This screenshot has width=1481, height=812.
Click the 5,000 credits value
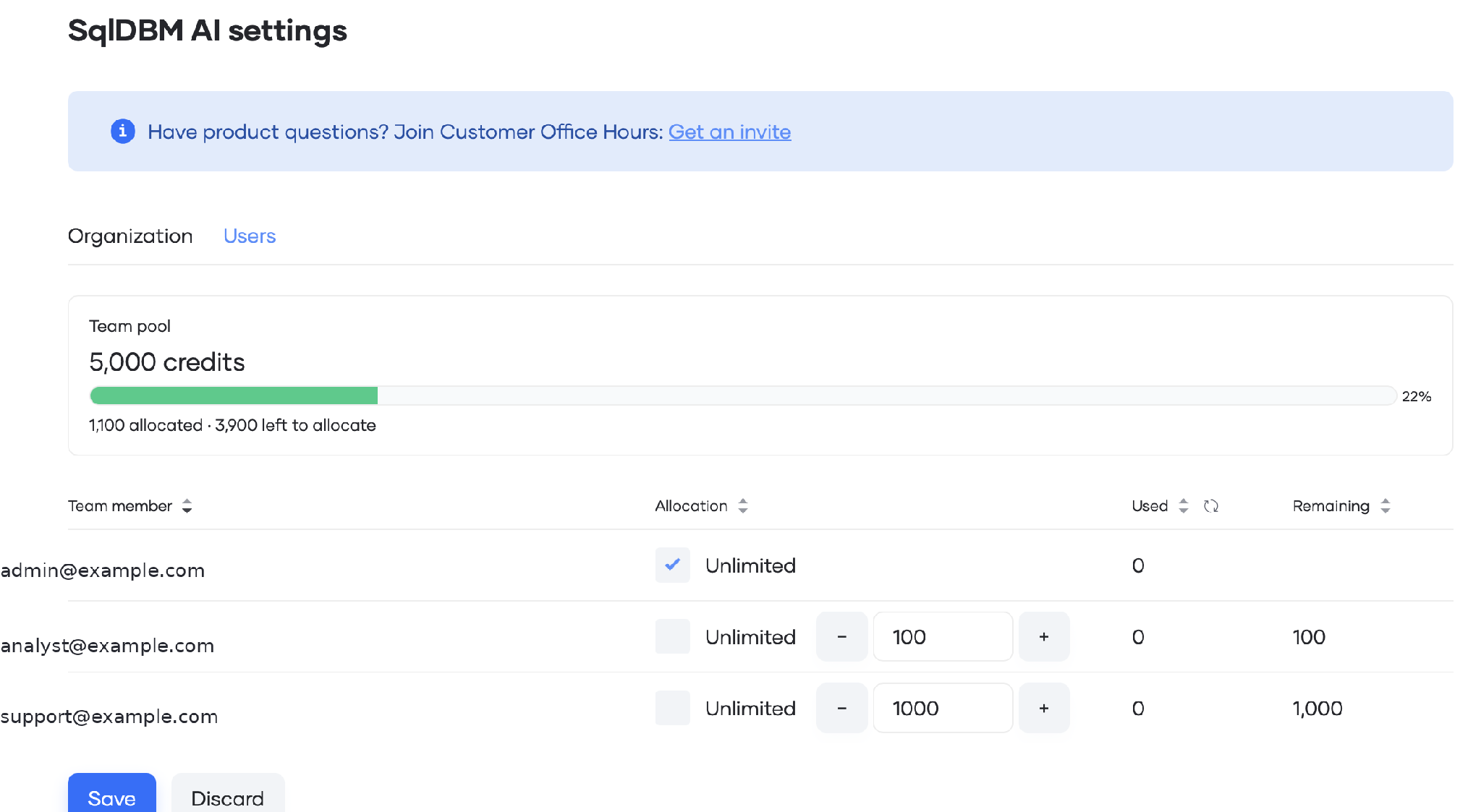click(167, 362)
